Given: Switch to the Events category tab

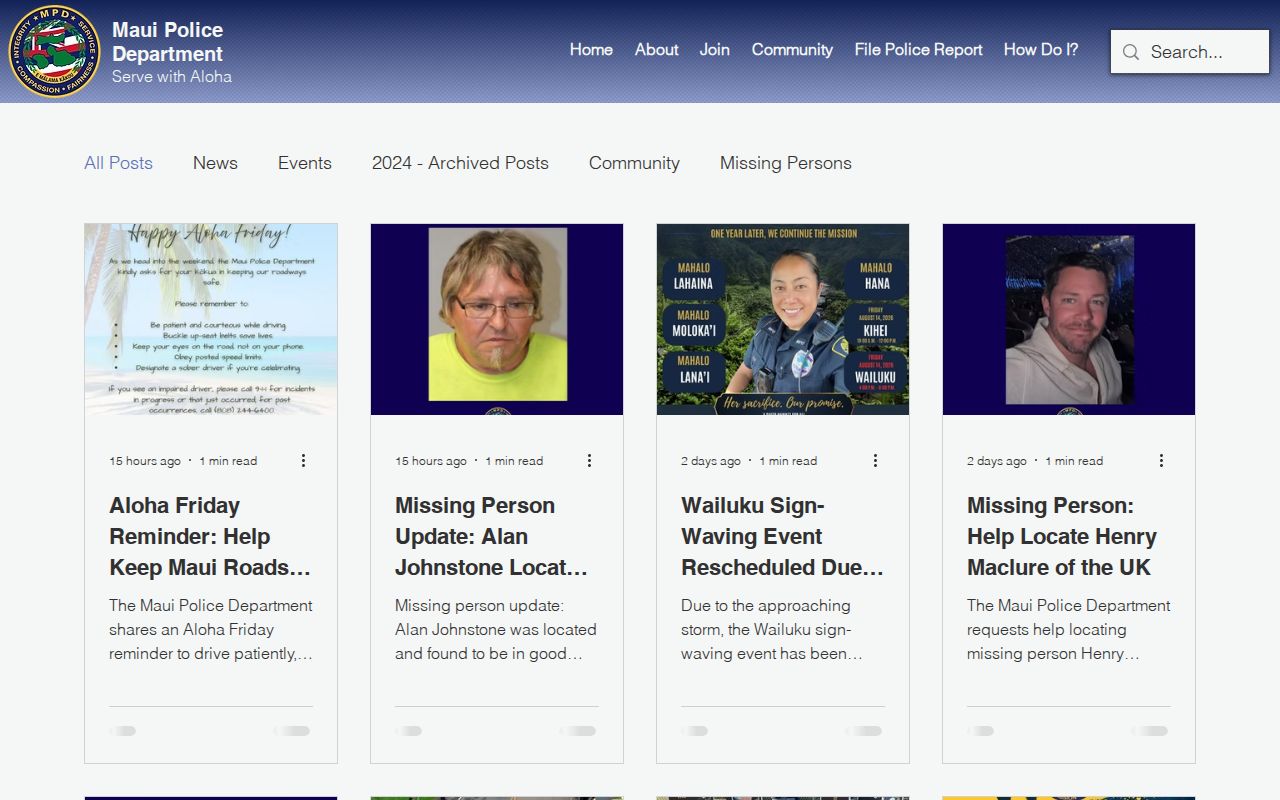Looking at the screenshot, I should coord(305,163).
